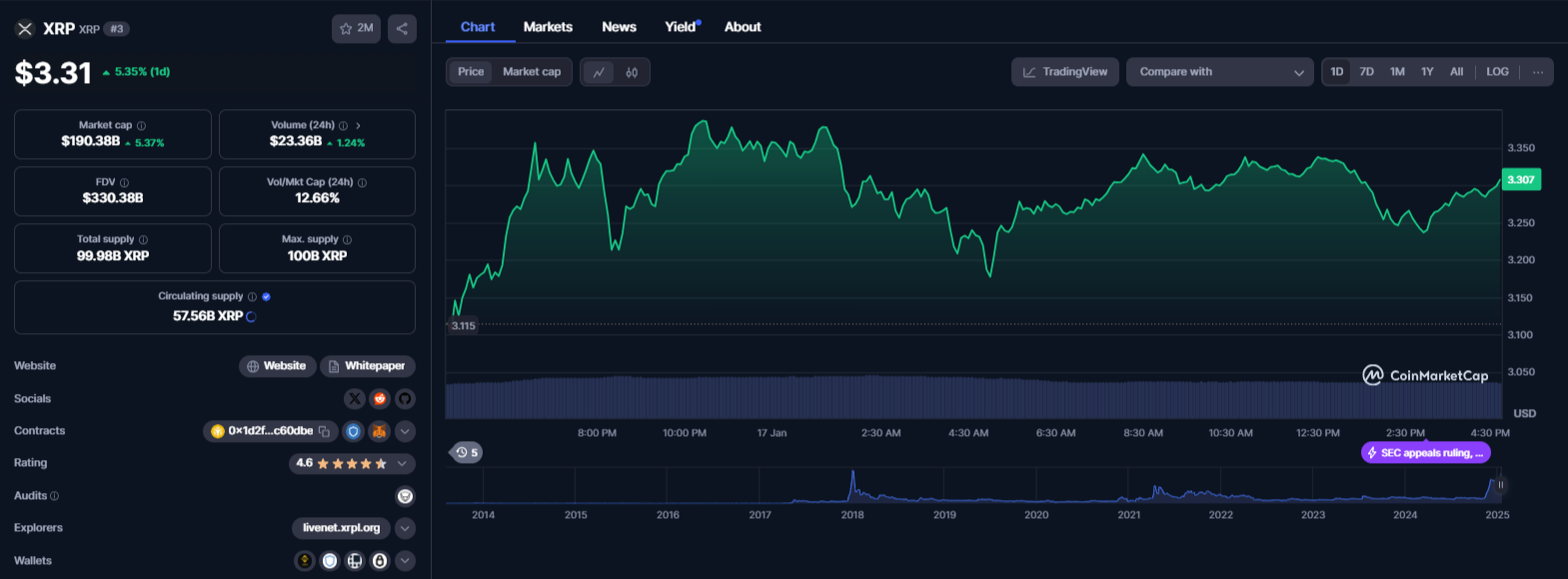1568x579 pixels.
Task: Open the Markets tab
Action: 548,27
